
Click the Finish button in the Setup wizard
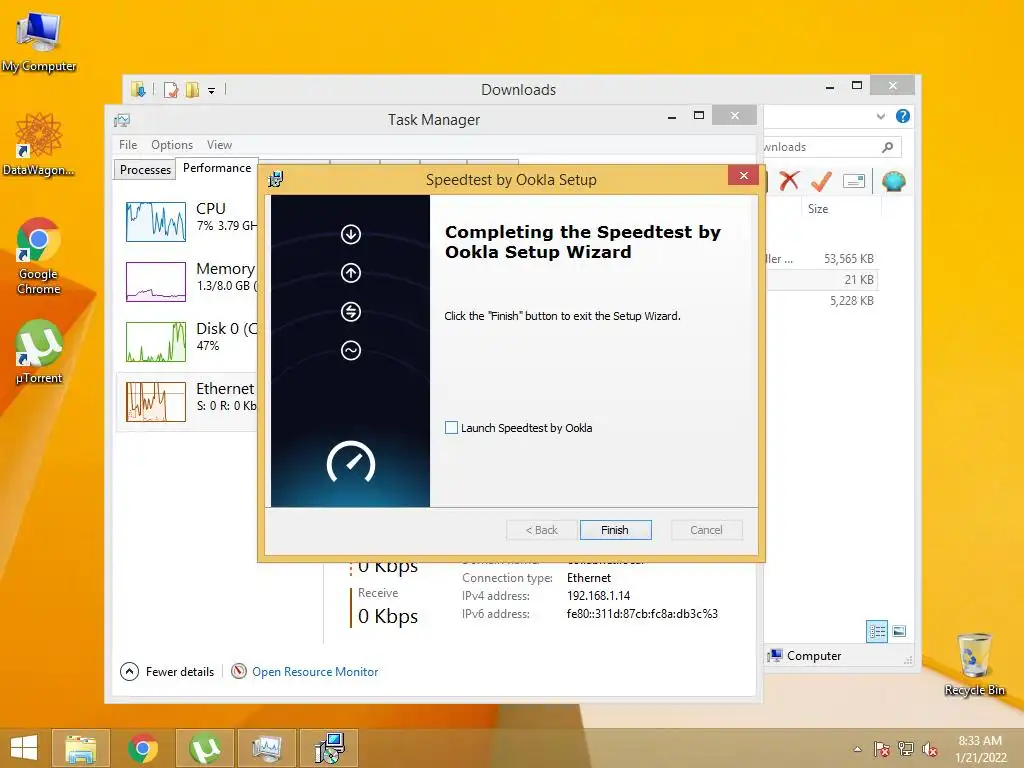[x=615, y=530]
